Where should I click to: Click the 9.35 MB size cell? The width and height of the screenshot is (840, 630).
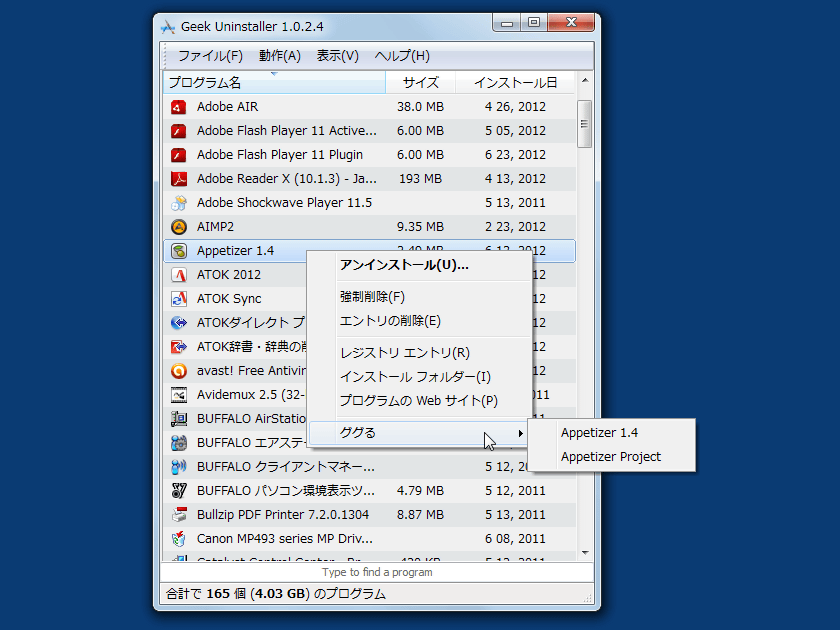click(x=421, y=227)
